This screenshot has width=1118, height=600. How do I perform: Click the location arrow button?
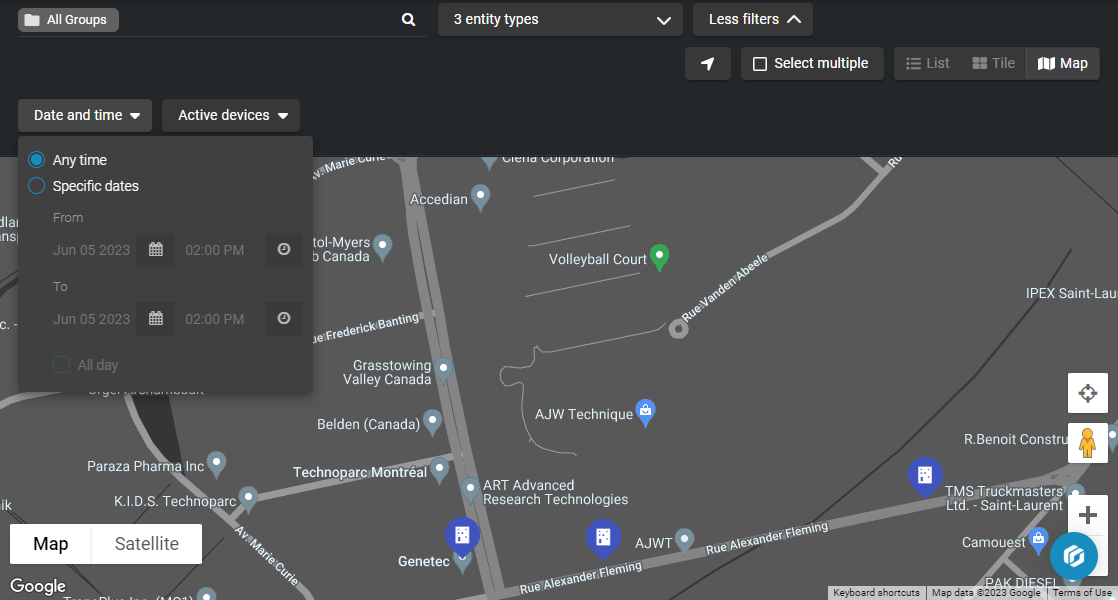tap(707, 64)
